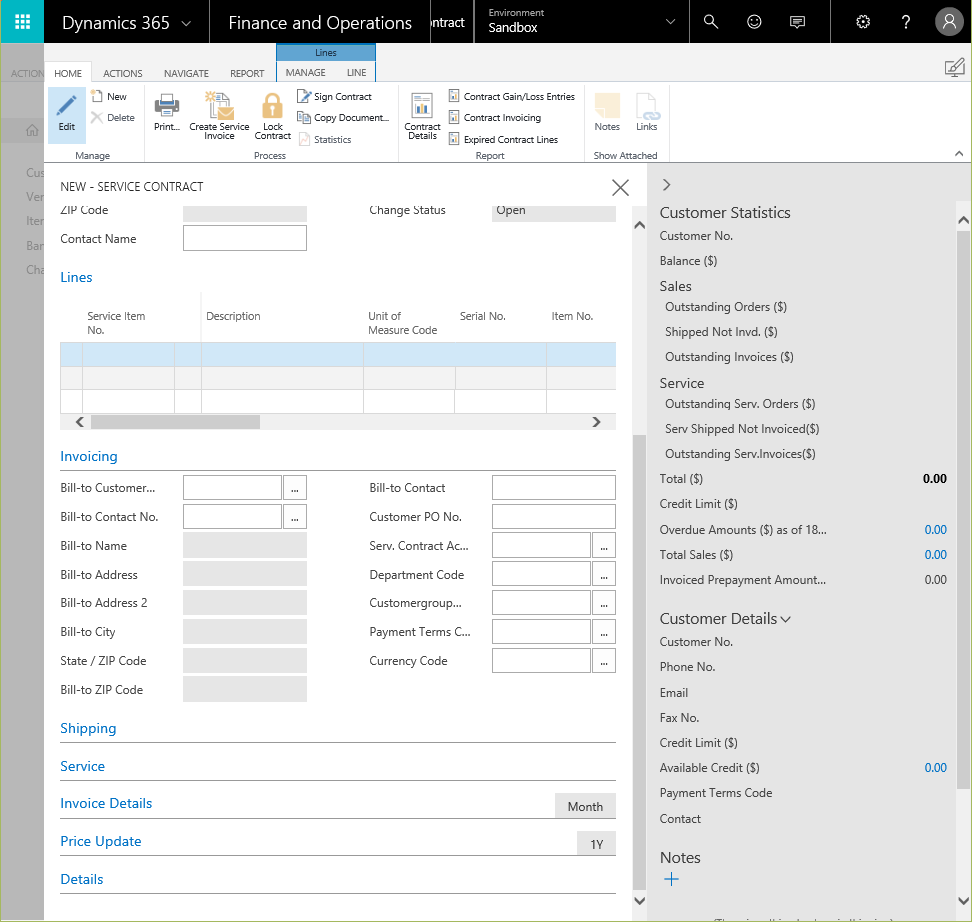Click the edit page icon at top right
The image size is (972, 922).
955,67
